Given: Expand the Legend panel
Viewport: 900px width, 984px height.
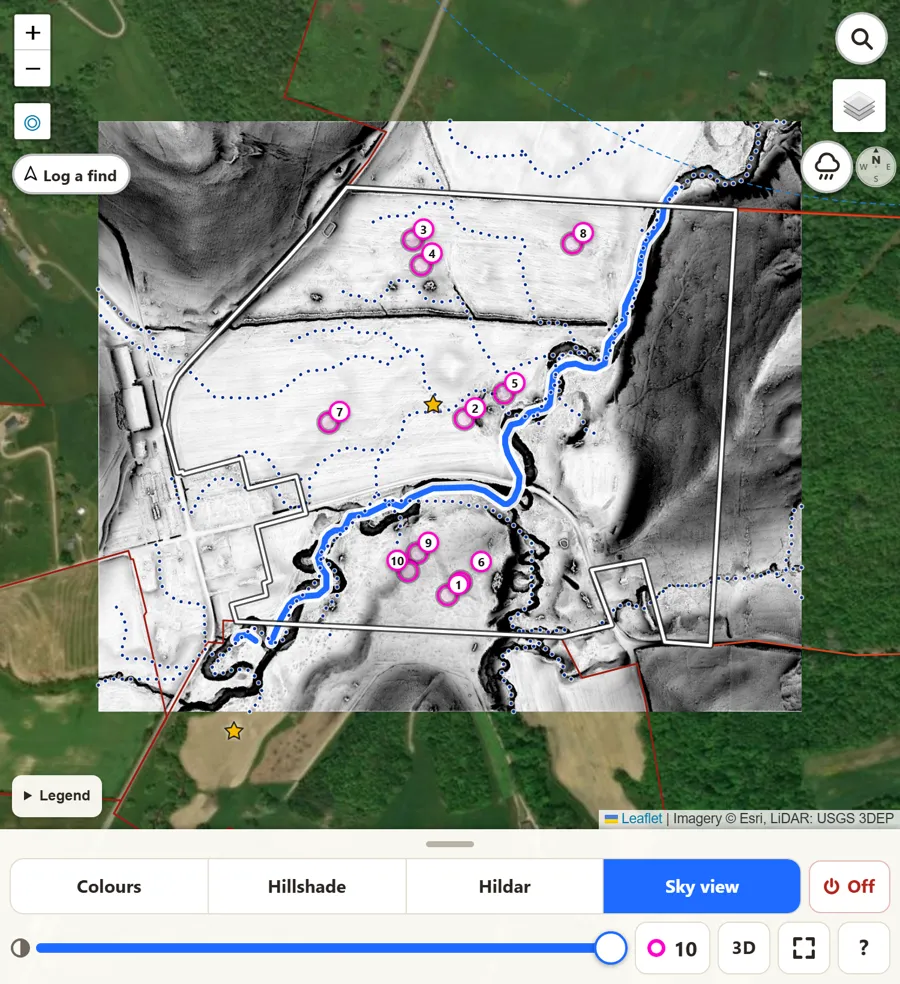Looking at the screenshot, I should pos(57,796).
